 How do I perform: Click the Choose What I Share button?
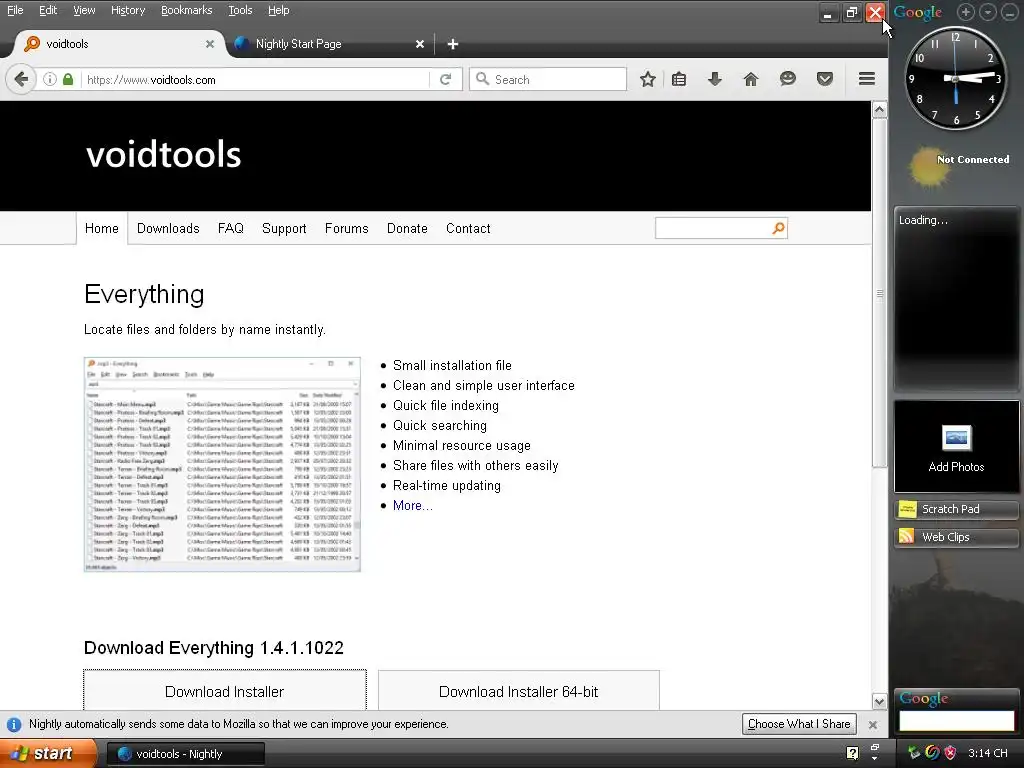point(799,724)
